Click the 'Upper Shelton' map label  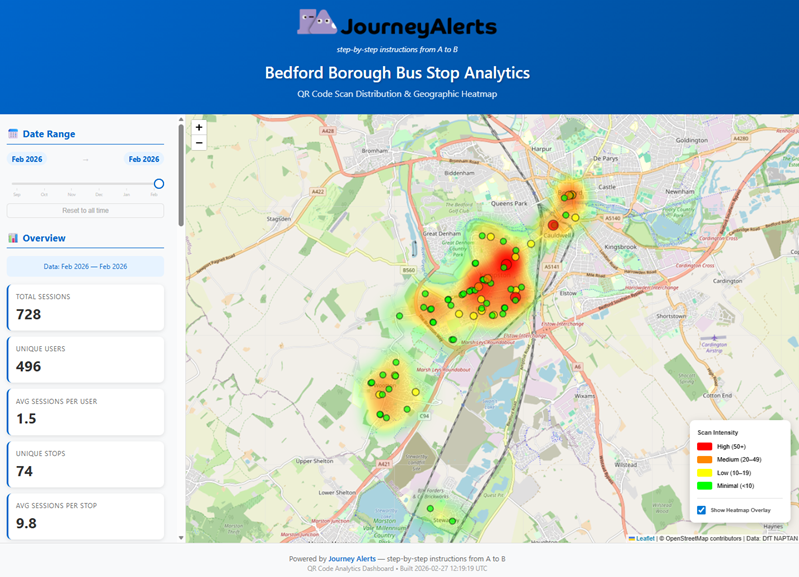pos(314,461)
